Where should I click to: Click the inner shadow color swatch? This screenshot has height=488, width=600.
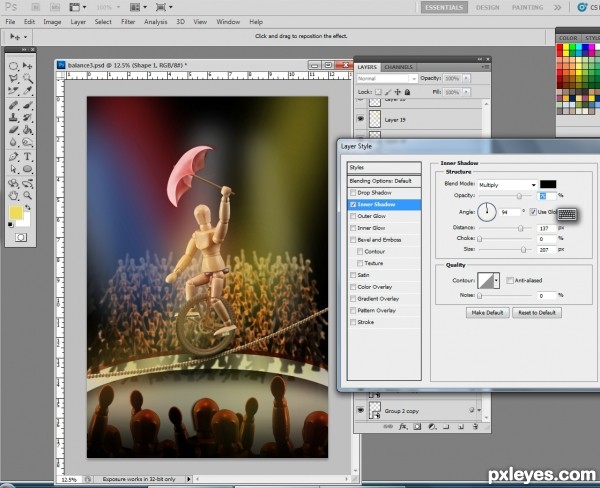(548, 184)
